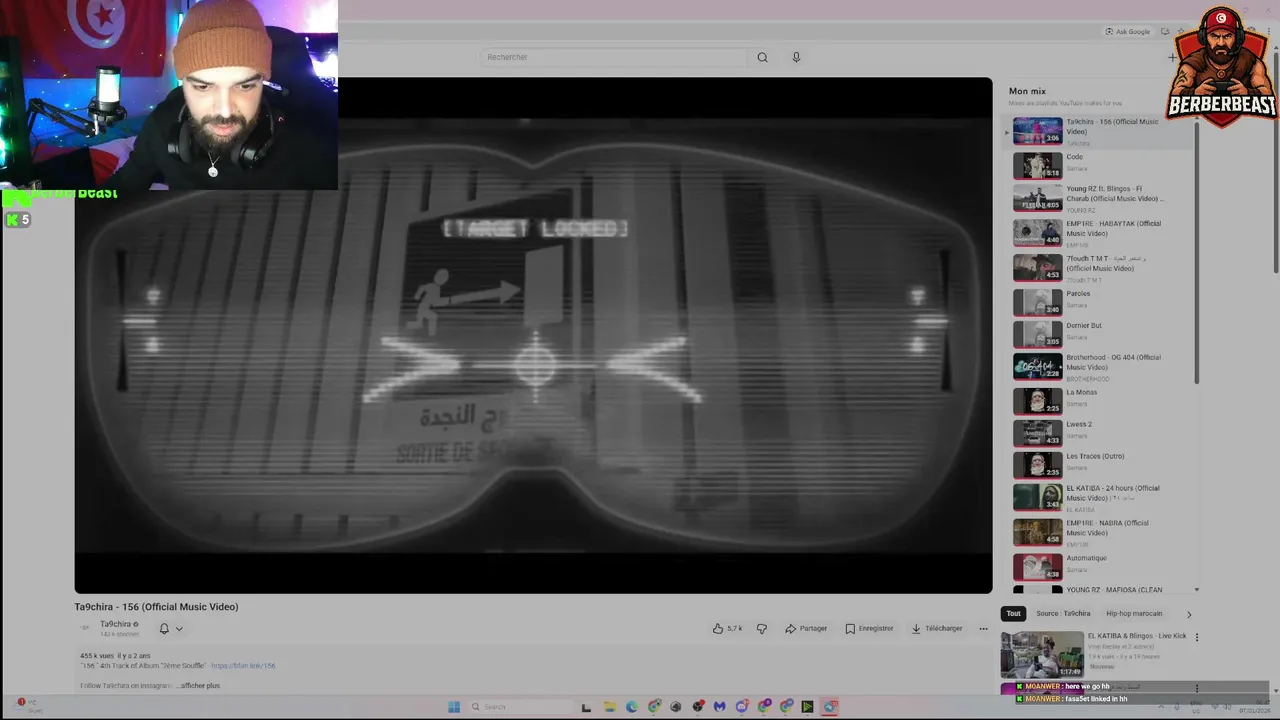Play Les Traces (Outro) in mix

1102,464
